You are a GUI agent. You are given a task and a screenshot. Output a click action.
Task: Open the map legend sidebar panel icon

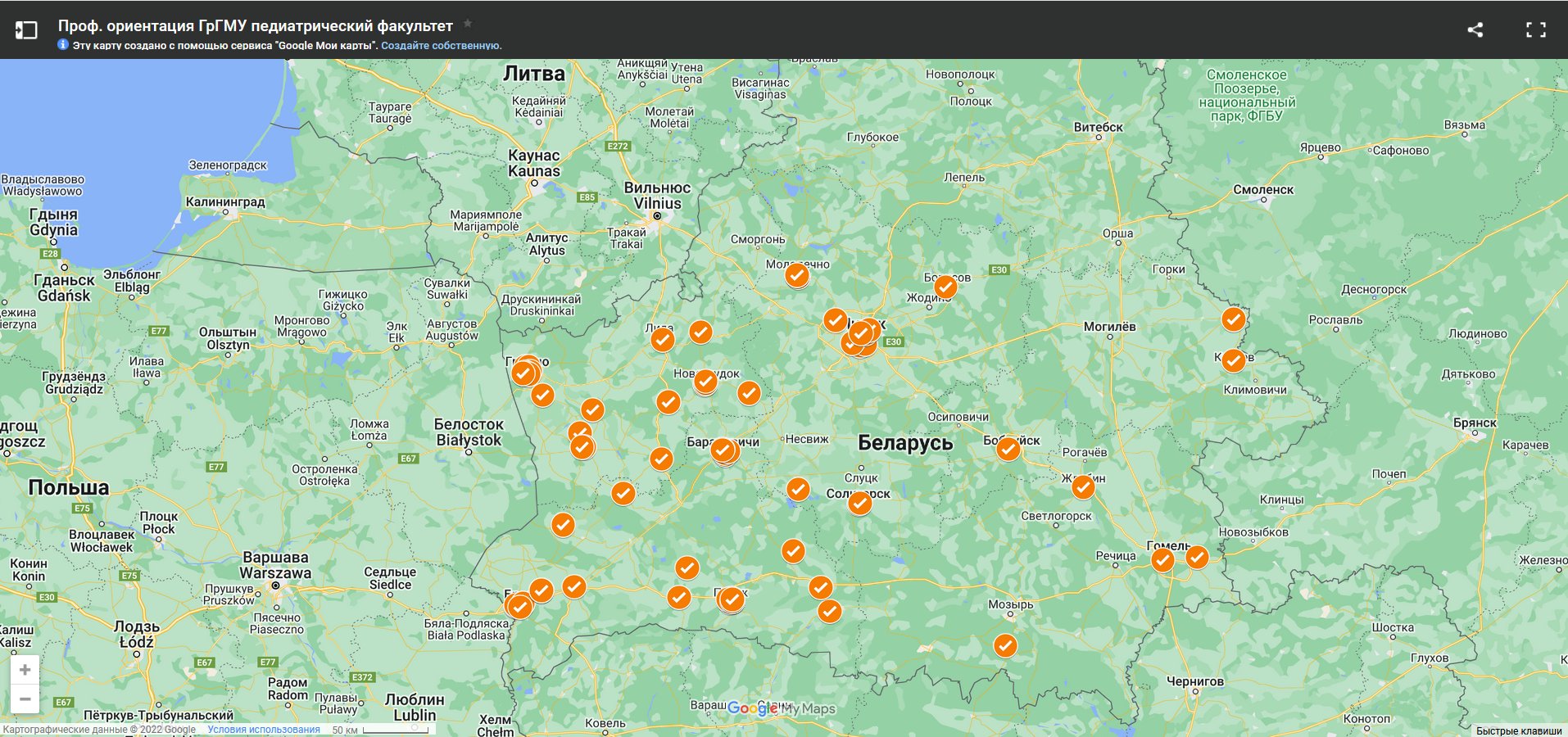(26, 30)
